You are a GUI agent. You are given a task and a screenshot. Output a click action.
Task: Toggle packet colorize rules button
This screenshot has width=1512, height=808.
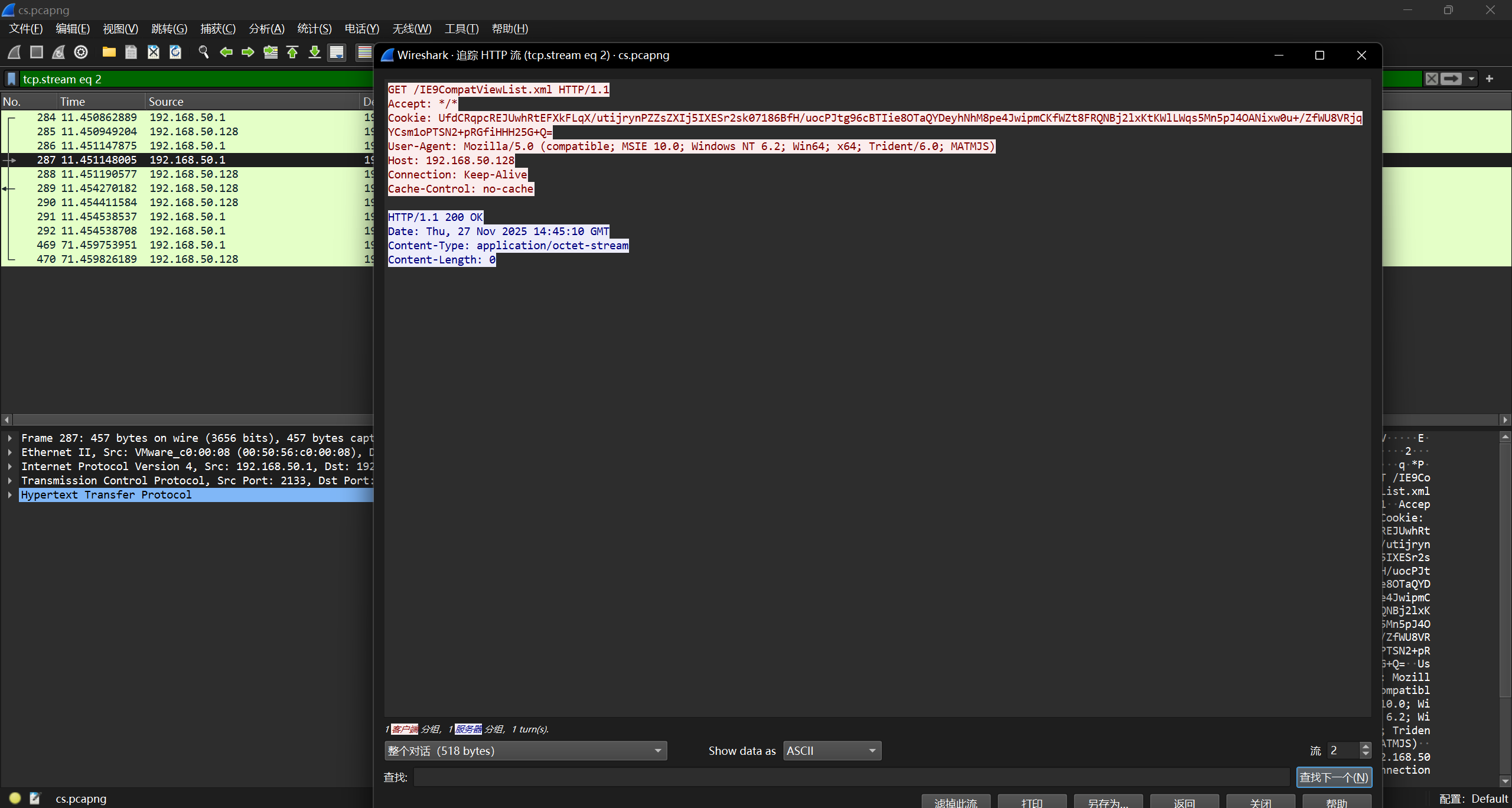click(x=365, y=53)
